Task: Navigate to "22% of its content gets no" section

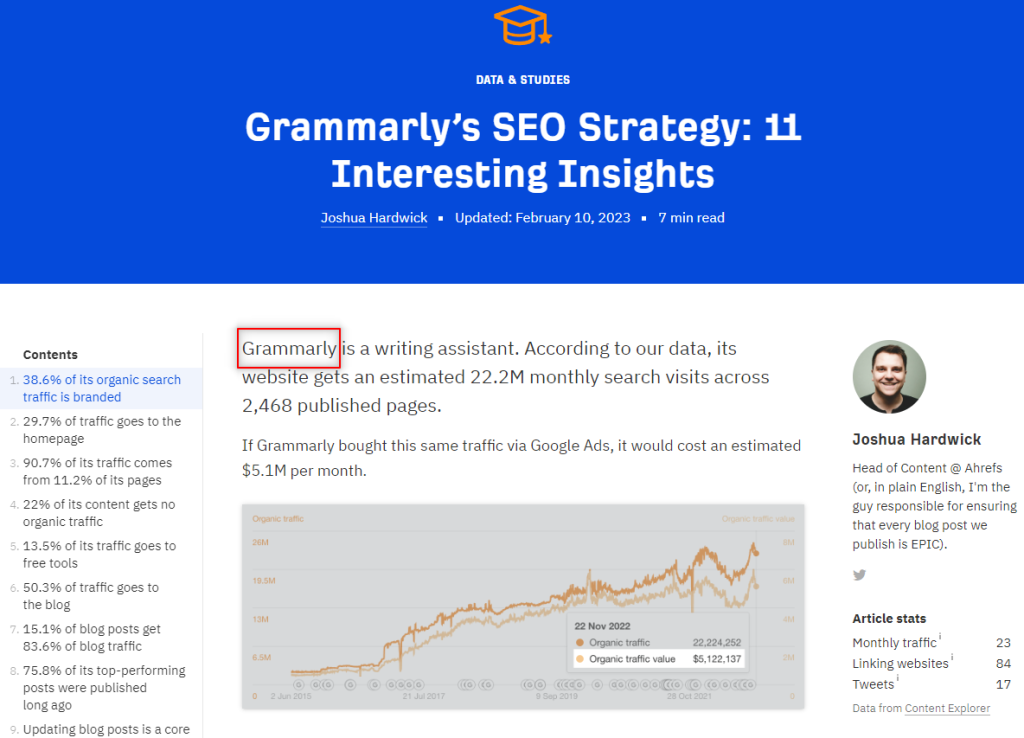Action: (x=98, y=513)
